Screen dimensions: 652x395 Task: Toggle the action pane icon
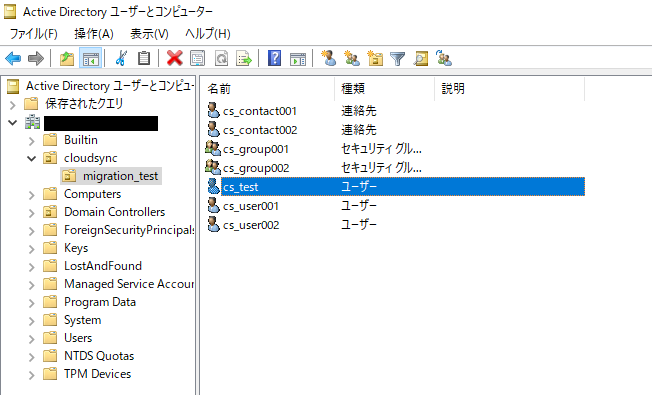click(x=298, y=58)
